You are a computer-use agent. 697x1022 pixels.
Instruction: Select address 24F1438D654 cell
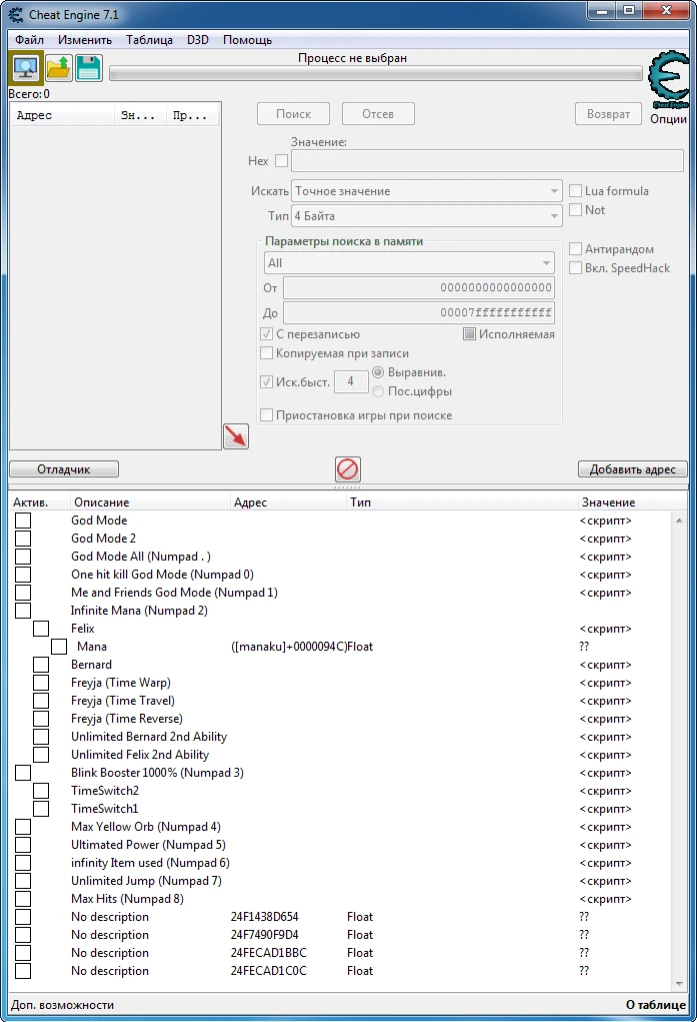264,916
